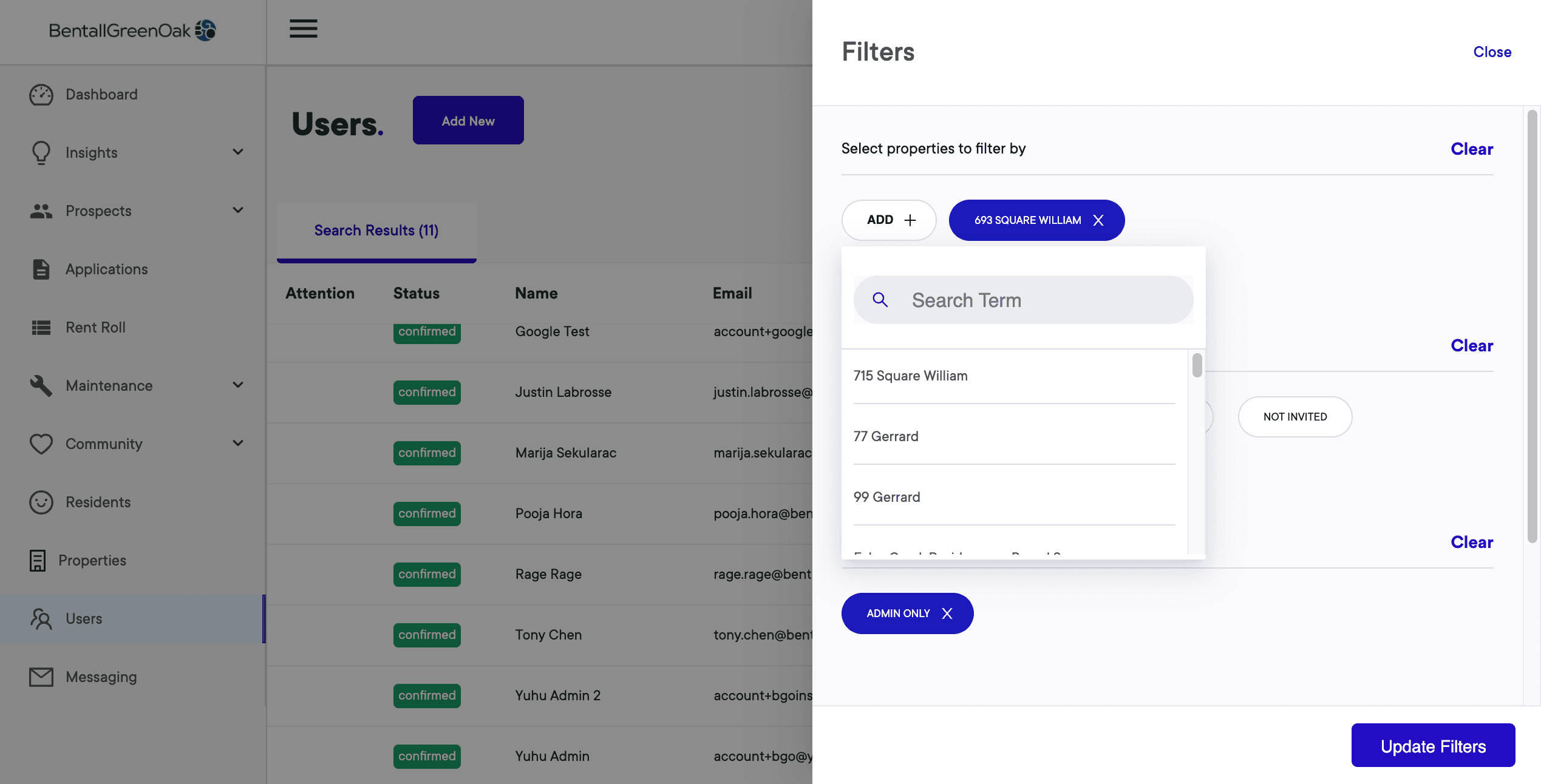The height and width of the screenshot is (784, 1541).
Task: Toggle the Not Invited status filter
Action: (1295, 417)
